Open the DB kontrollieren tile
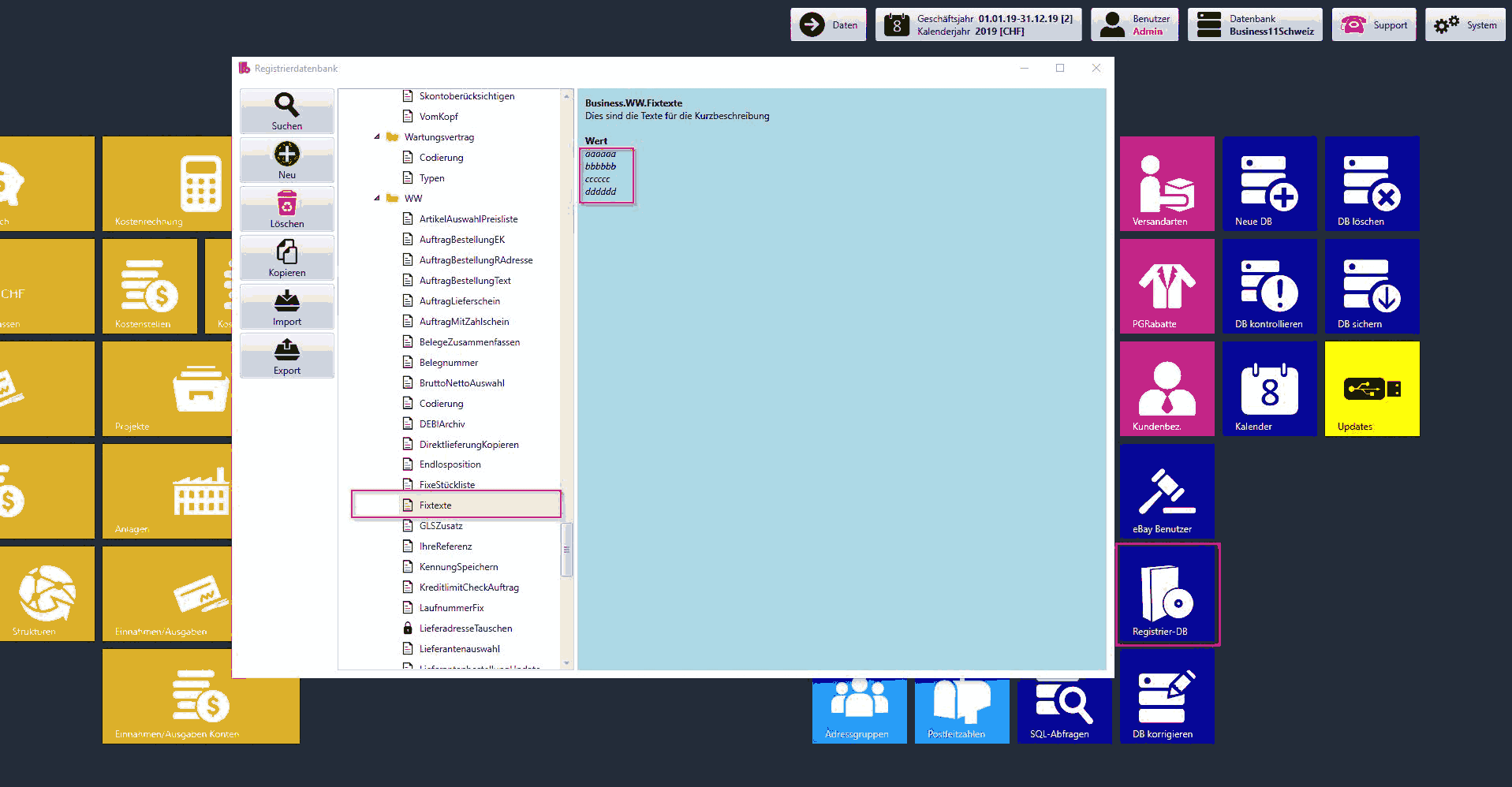The width and height of the screenshot is (1512, 787). coord(1269,286)
